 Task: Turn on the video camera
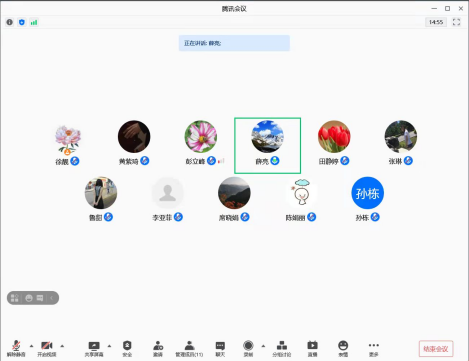click(47, 348)
